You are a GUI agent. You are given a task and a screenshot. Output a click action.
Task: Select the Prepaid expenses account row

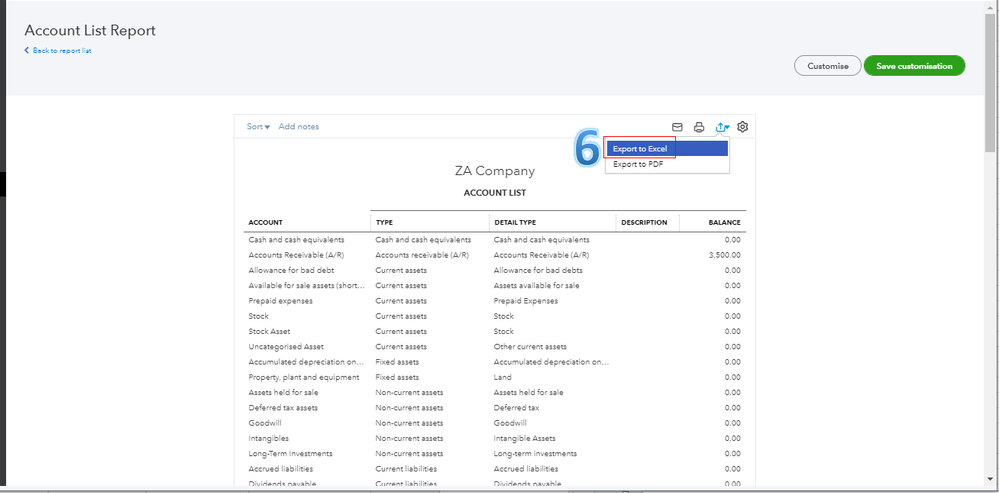point(280,301)
